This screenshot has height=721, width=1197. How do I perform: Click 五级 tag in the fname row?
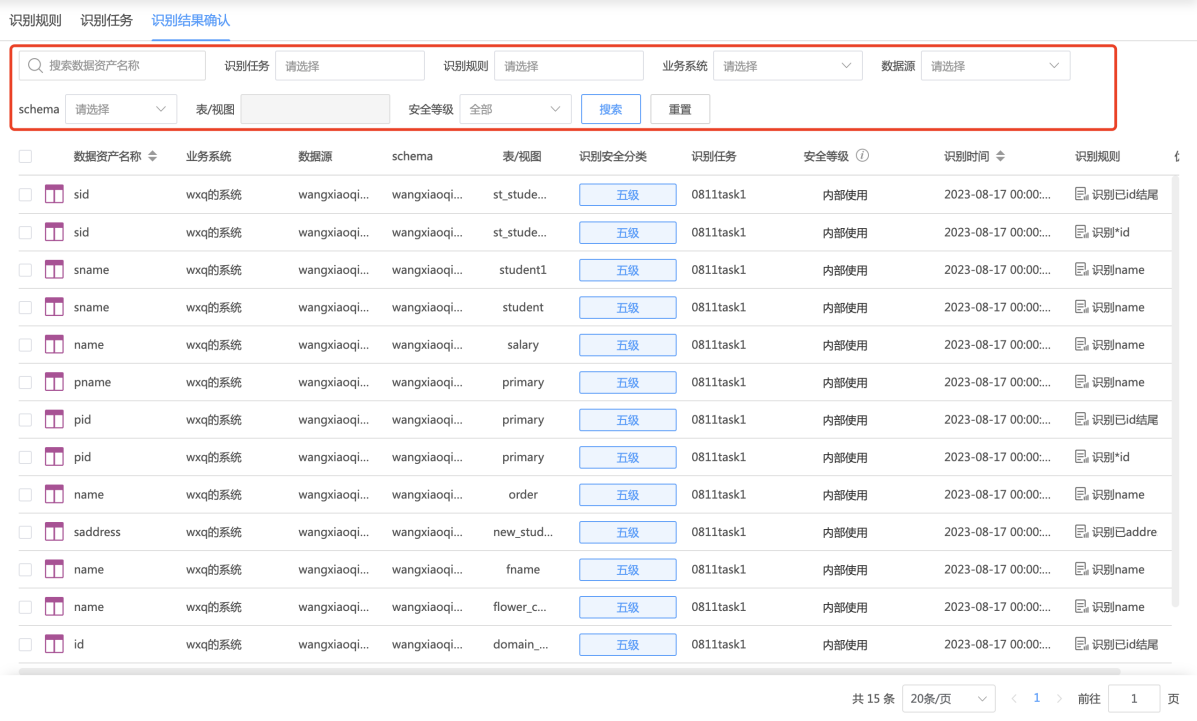628,570
